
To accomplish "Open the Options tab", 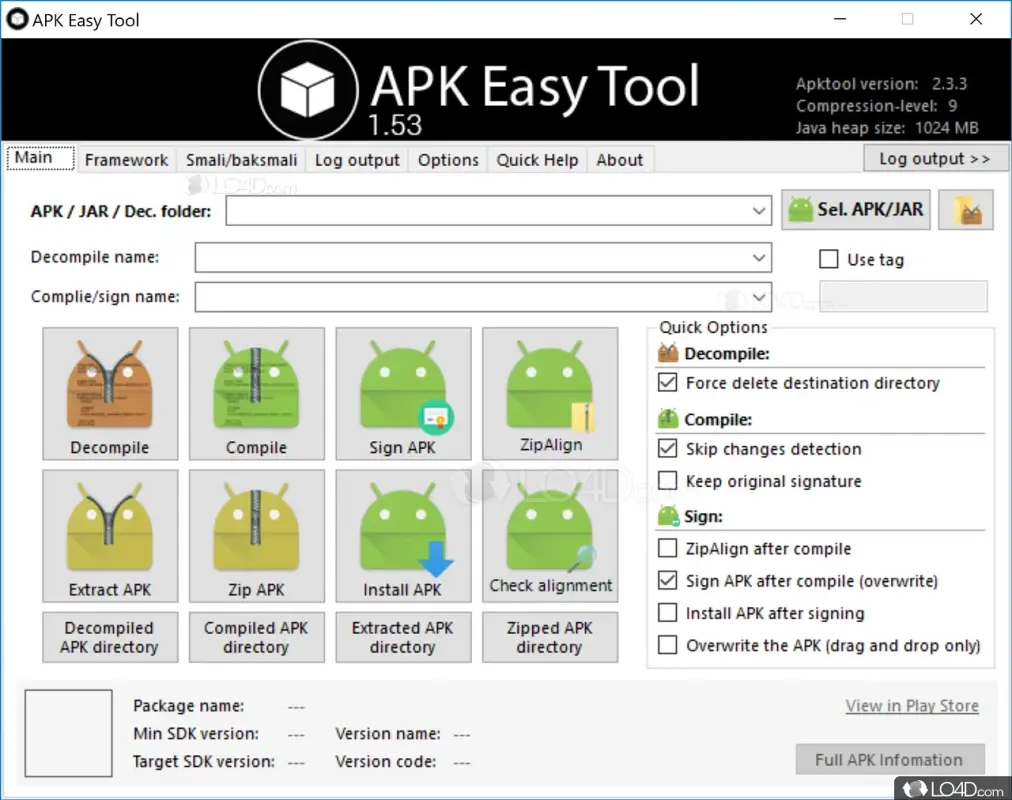I will (x=448, y=160).
